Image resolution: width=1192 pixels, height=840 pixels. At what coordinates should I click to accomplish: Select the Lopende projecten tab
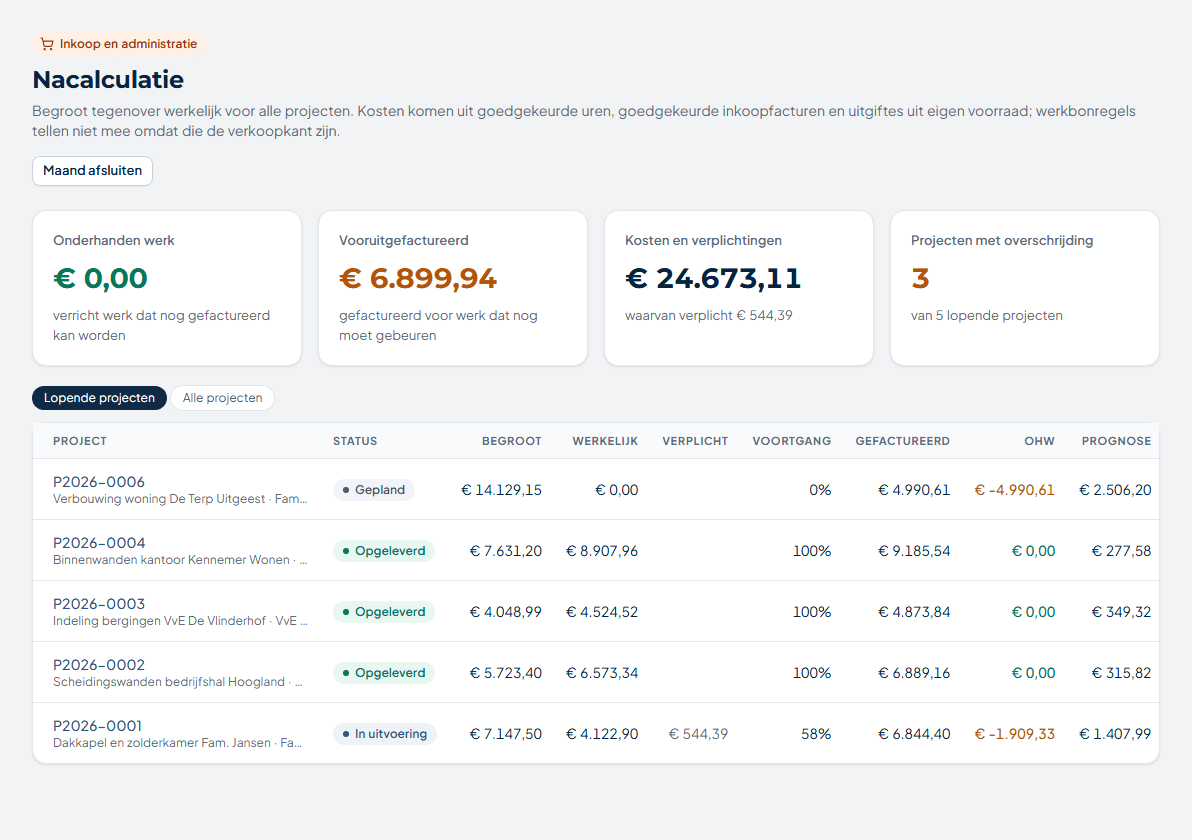click(99, 398)
